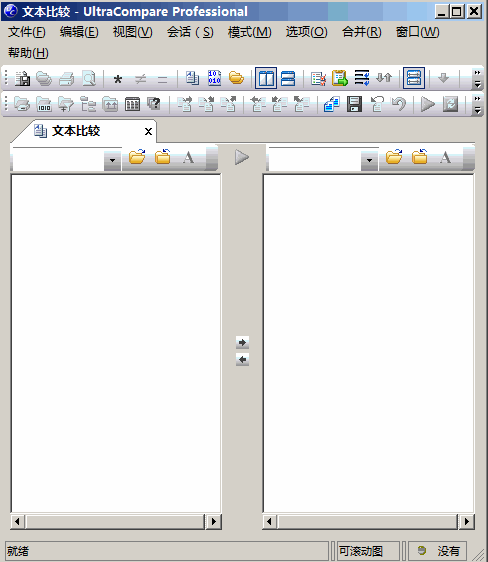Open the 模式(M) menu
This screenshot has height=562, width=488.
250,32
